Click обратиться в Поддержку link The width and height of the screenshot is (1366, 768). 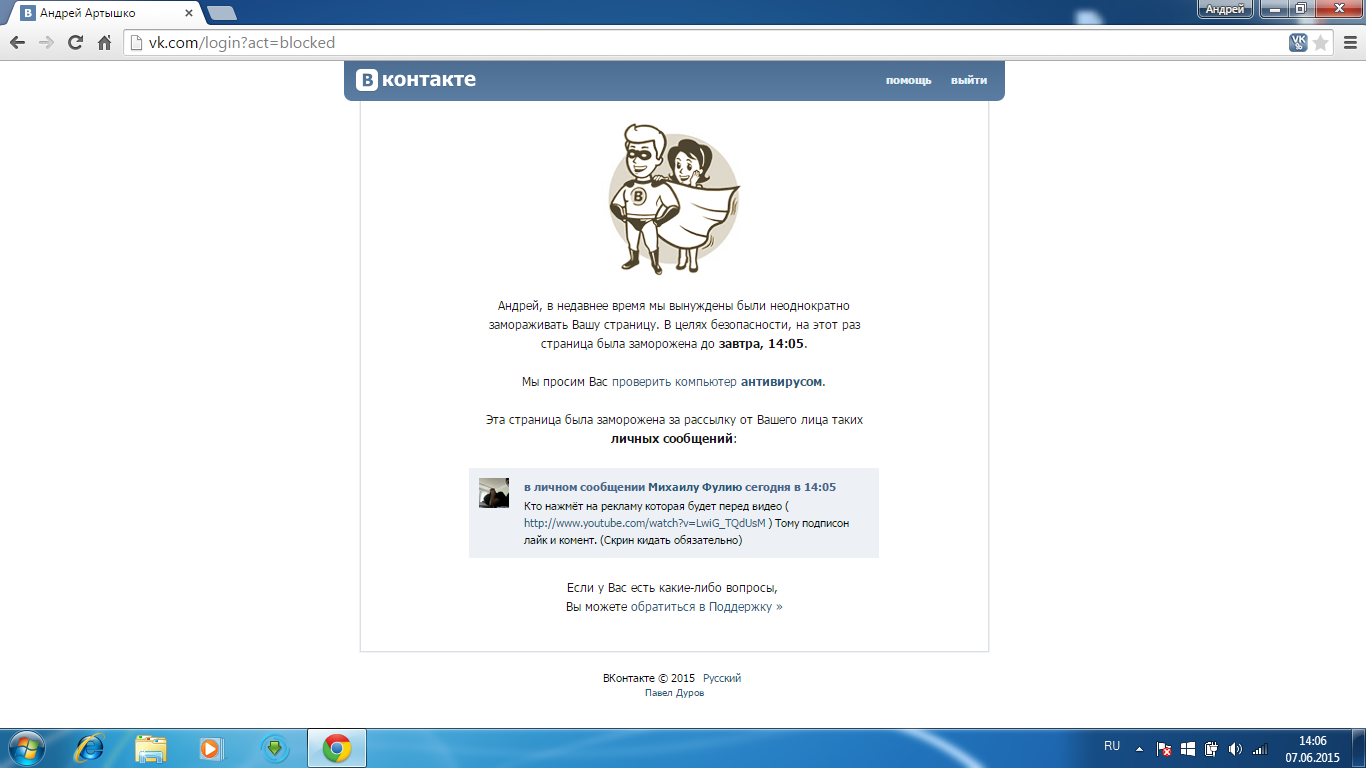pos(706,607)
